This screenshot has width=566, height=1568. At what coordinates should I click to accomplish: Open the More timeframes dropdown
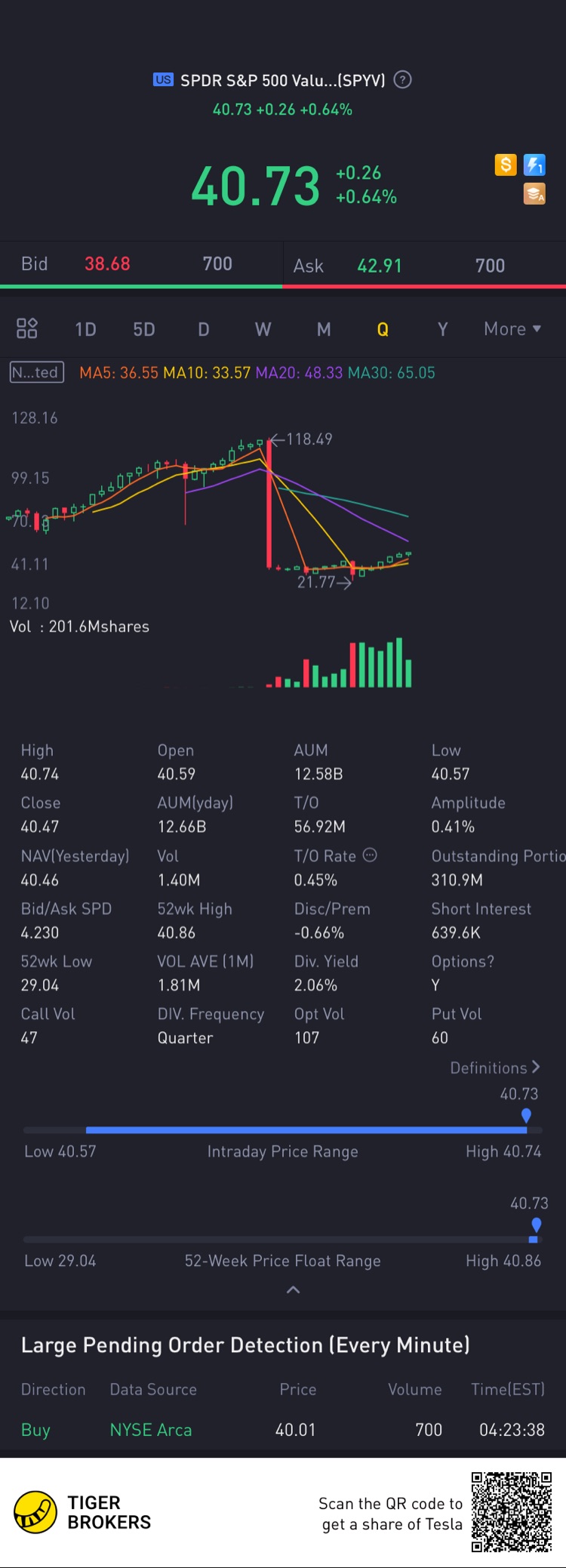point(512,329)
